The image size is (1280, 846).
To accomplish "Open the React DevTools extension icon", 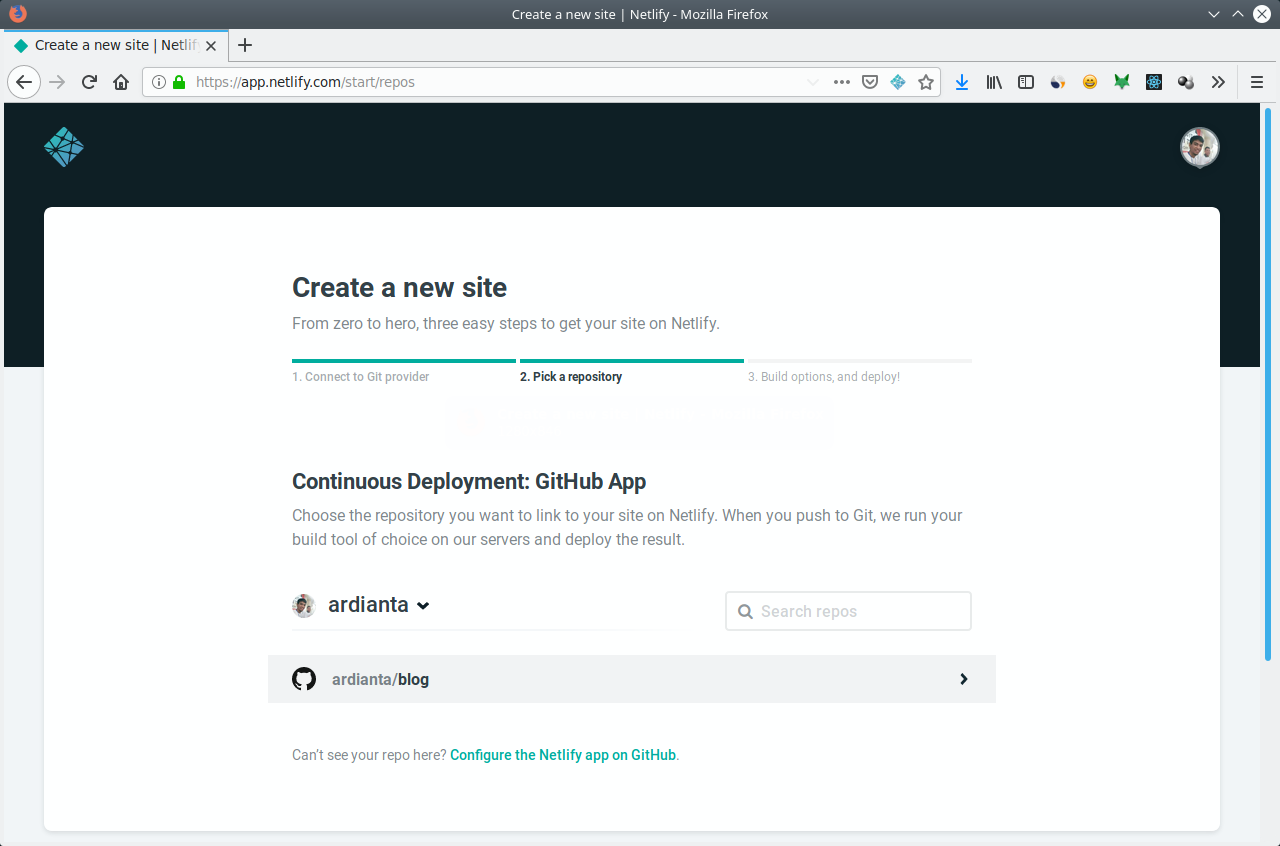I will tap(1154, 81).
